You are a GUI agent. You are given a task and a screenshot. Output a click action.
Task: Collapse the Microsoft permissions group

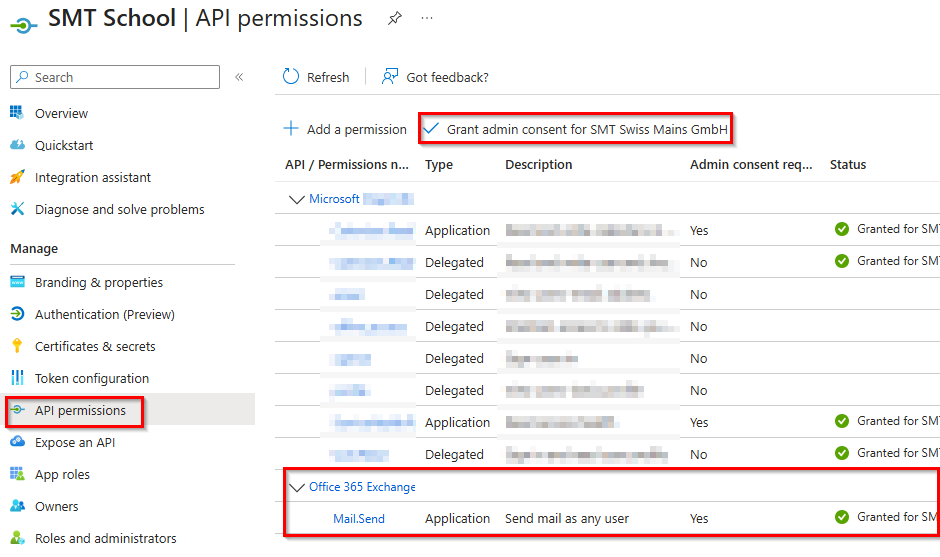tap(296, 199)
